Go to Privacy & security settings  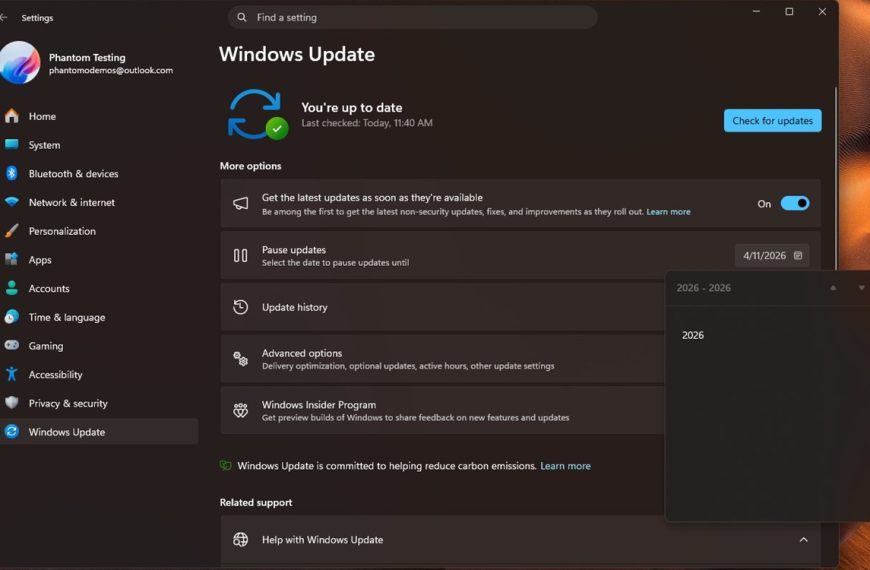click(100, 403)
